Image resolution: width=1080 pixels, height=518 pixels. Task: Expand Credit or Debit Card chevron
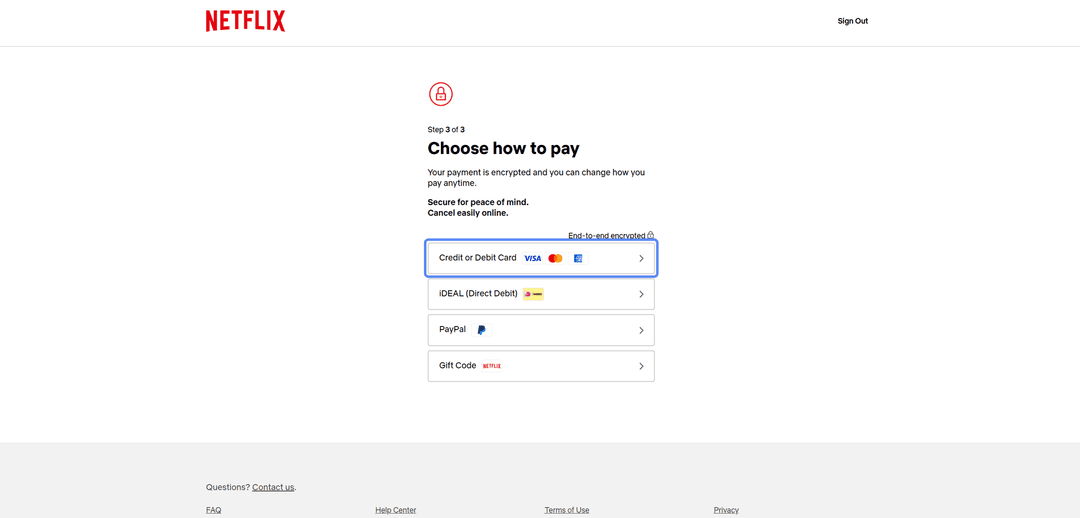(x=641, y=258)
